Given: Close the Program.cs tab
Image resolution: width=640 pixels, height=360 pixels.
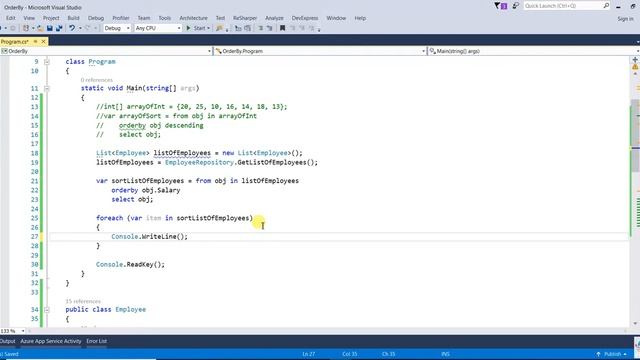Looking at the screenshot, I should (43, 42).
